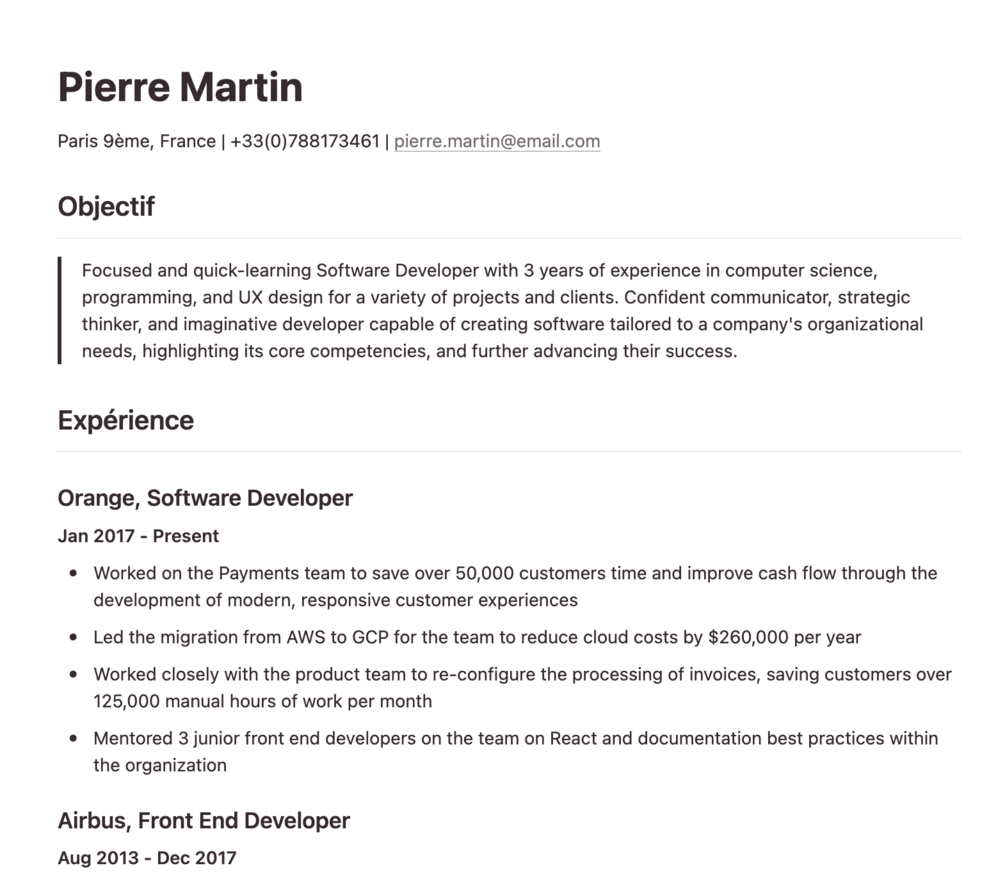Click the vertical quote bar beside the summary
The image size is (1005, 877).
click(x=60, y=311)
